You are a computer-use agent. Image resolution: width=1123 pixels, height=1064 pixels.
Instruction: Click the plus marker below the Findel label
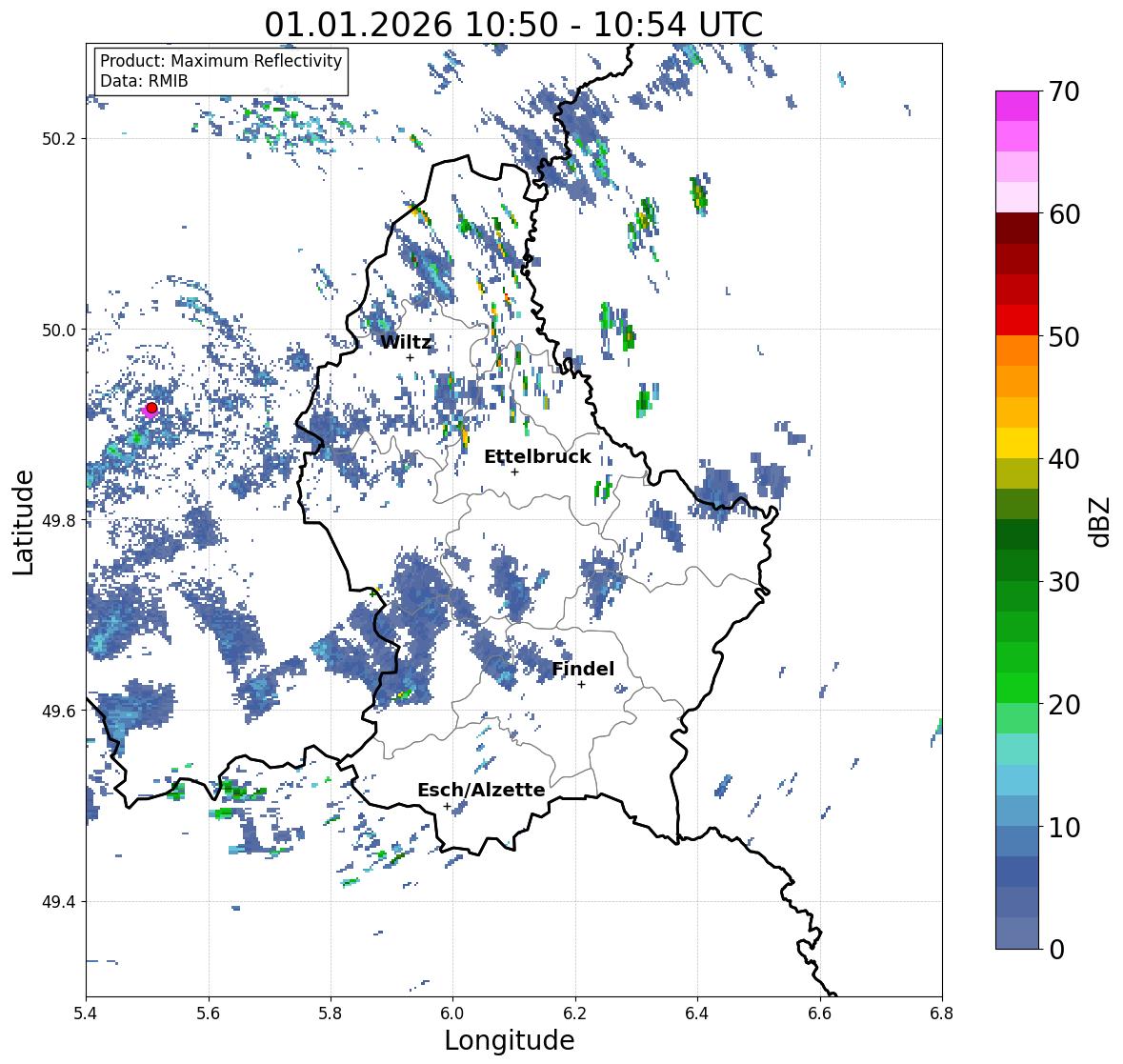click(x=582, y=685)
